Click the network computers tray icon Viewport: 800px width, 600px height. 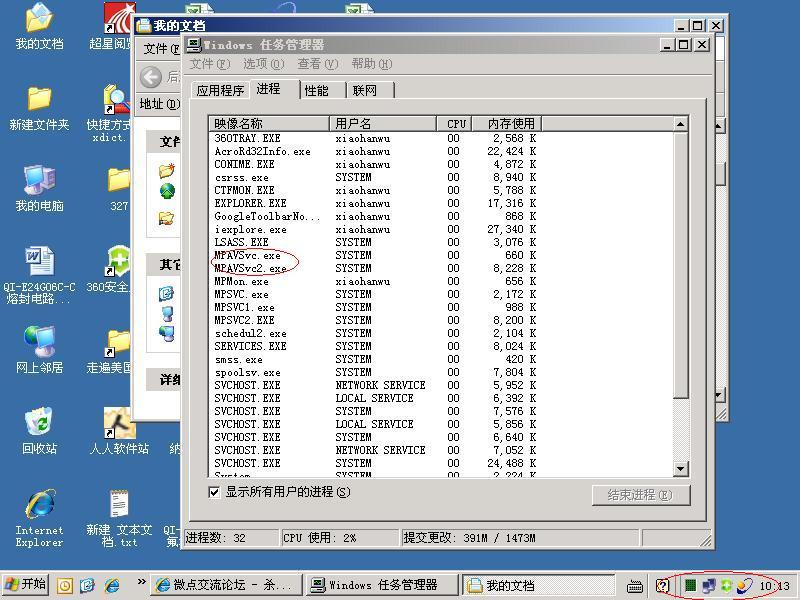(709, 585)
